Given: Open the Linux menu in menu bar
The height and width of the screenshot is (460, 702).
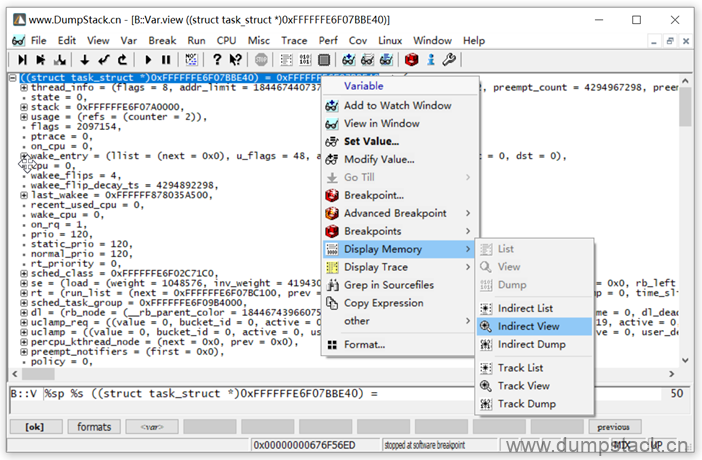Looking at the screenshot, I should (390, 40).
